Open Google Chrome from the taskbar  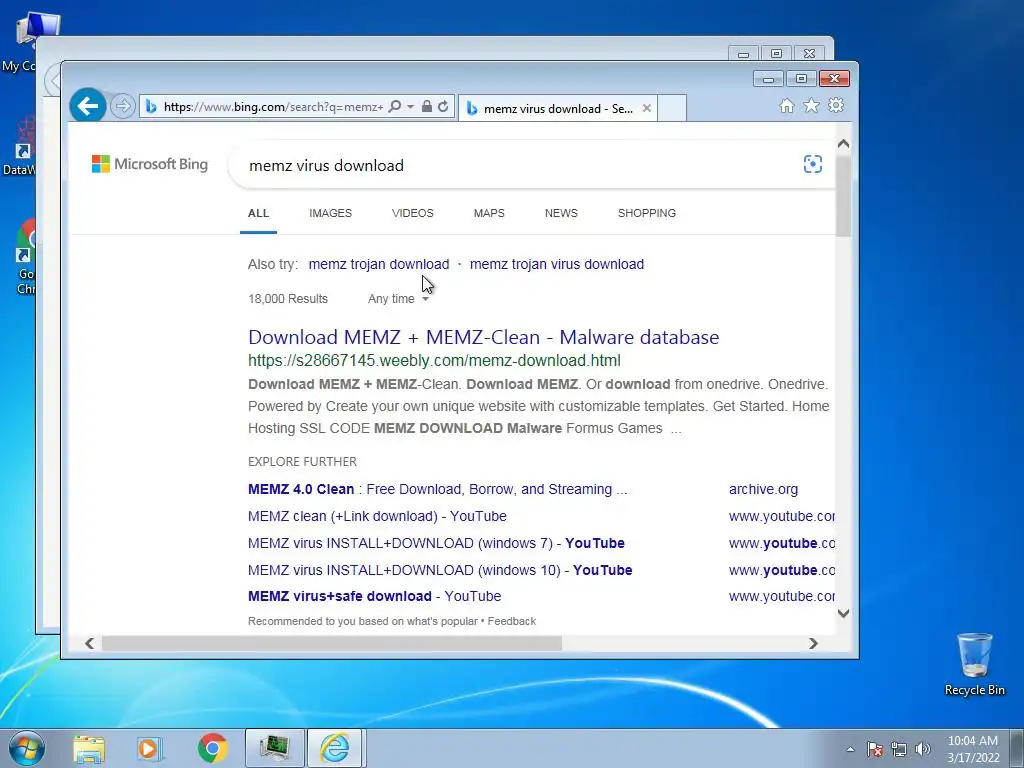[x=212, y=749]
